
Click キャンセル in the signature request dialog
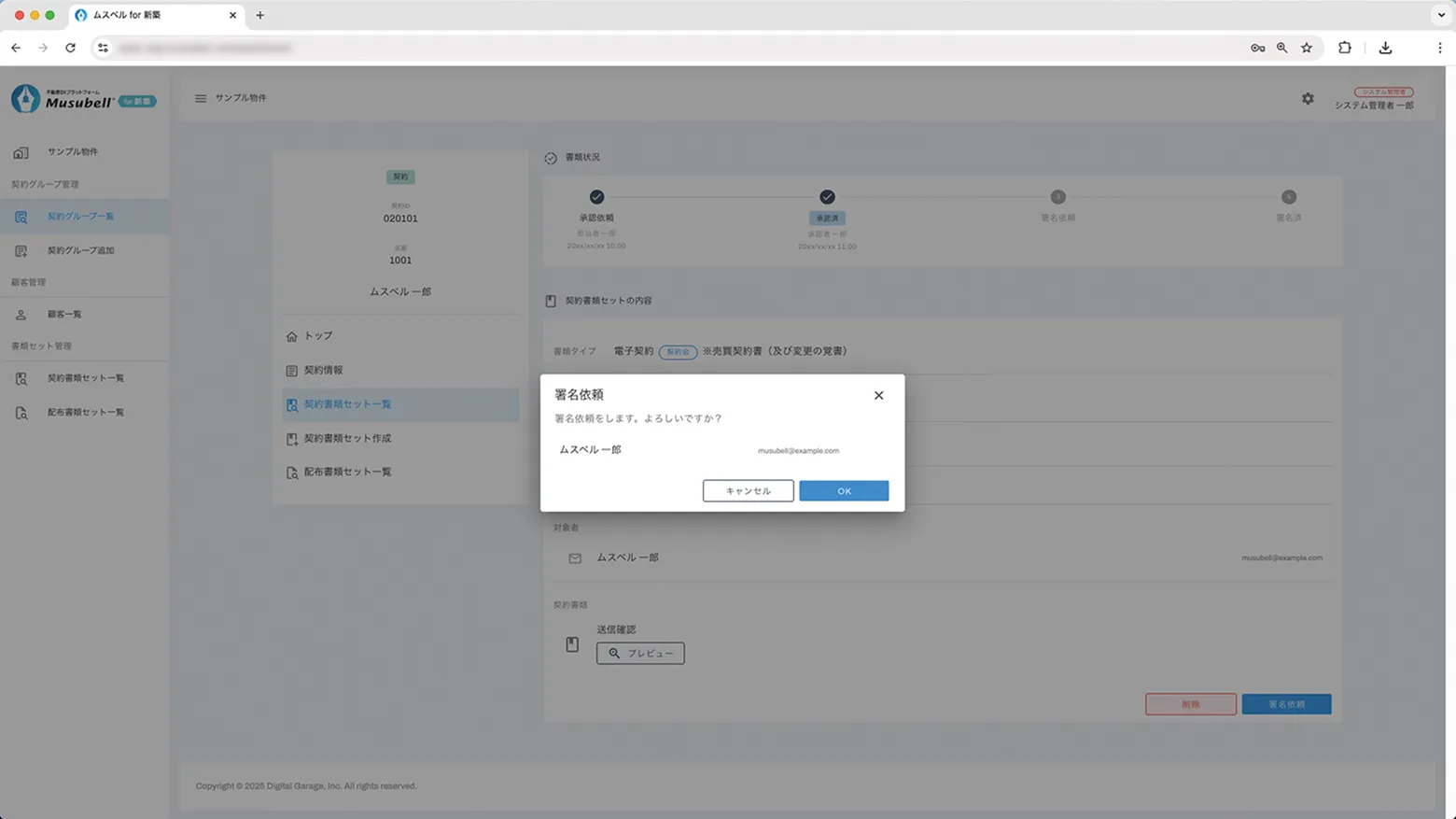[x=748, y=491]
